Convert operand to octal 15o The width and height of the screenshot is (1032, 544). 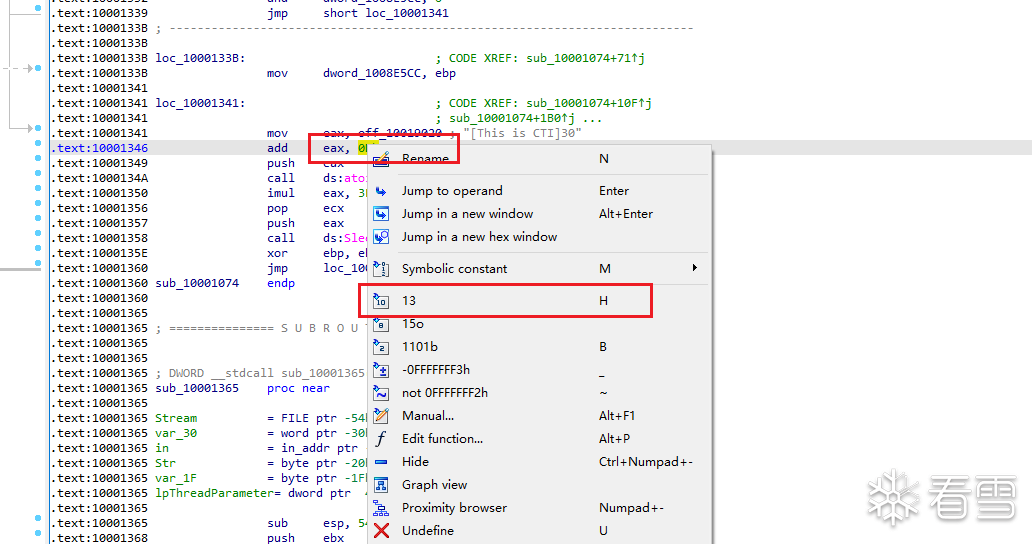tap(412, 324)
